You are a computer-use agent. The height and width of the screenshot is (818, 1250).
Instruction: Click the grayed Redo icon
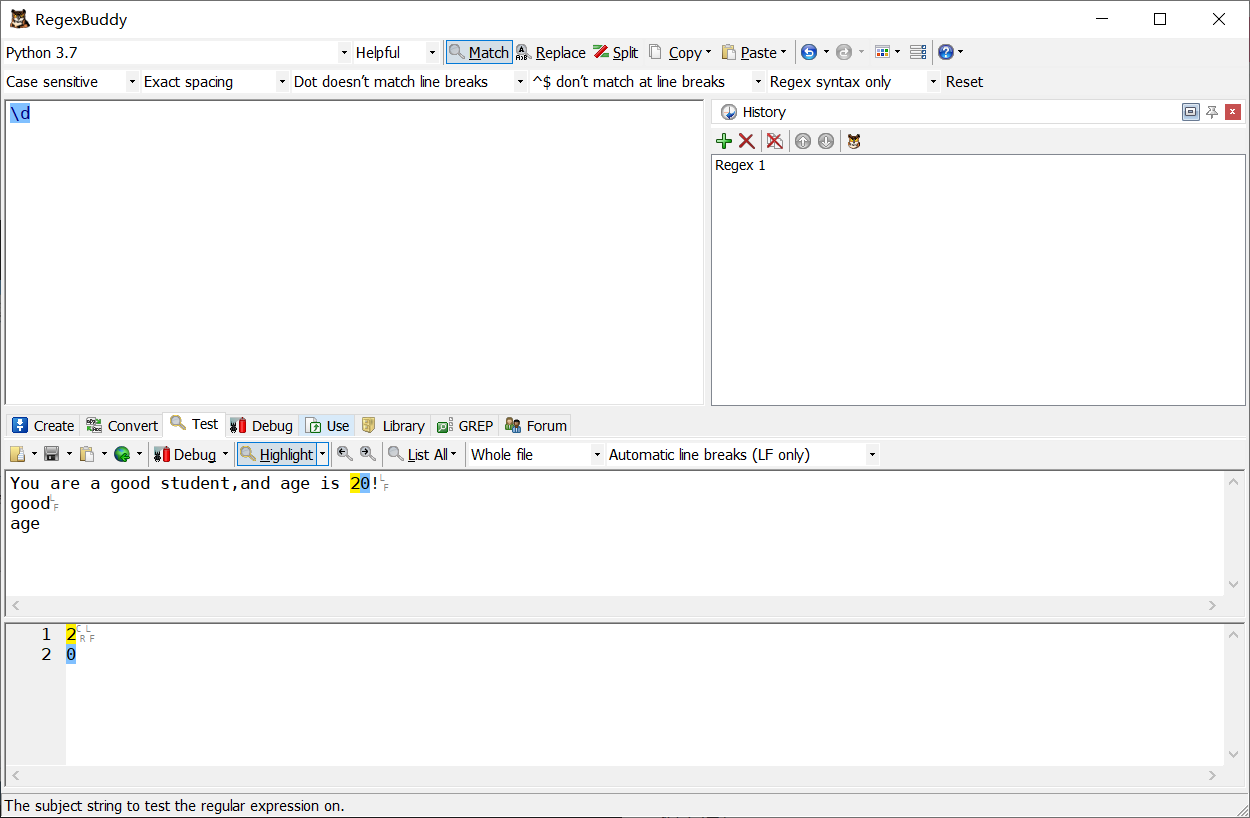click(x=843, y=52)
